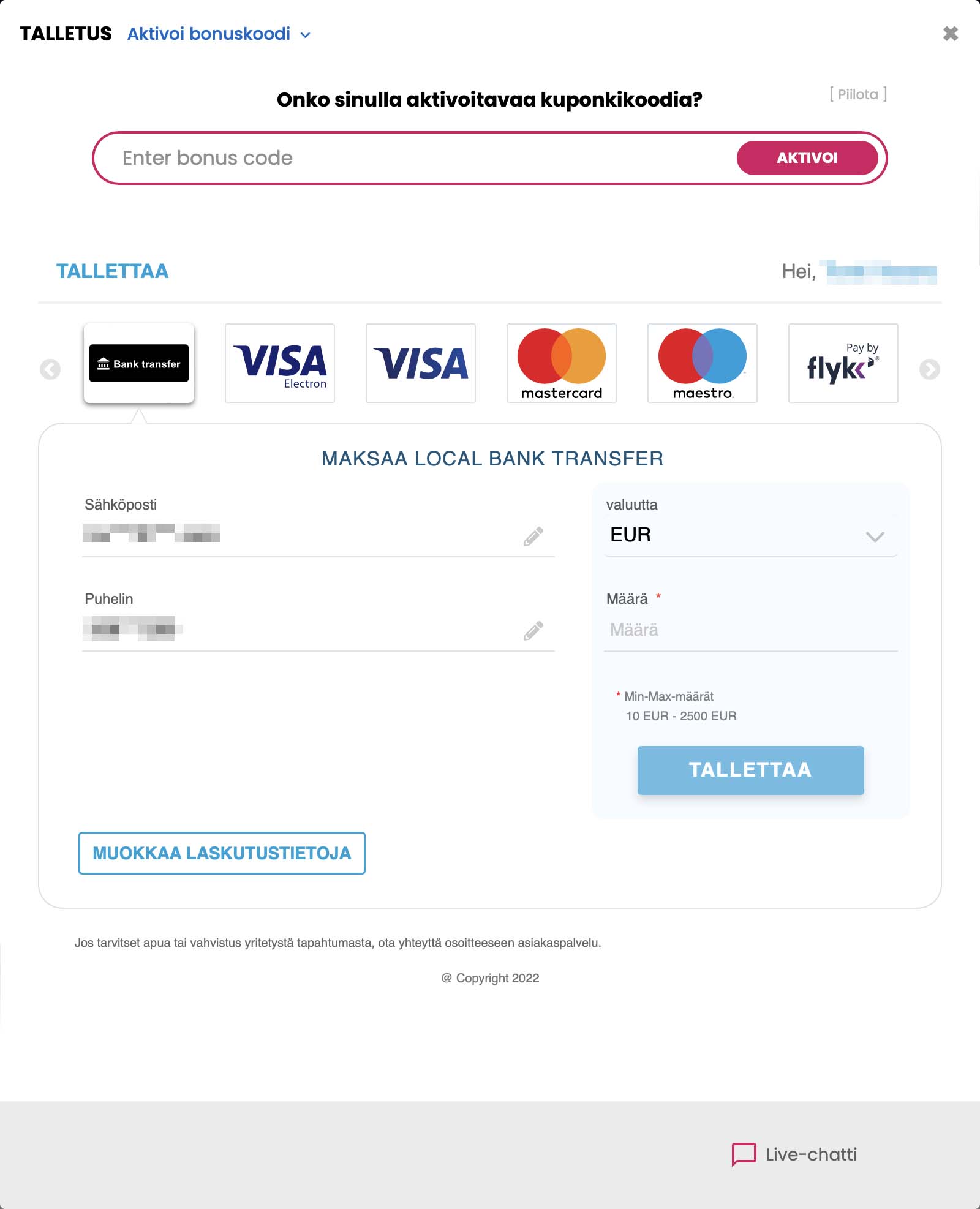Select Mastercard as payment method
Viewport: 980px width, 1209px height.
click(562, 363)
